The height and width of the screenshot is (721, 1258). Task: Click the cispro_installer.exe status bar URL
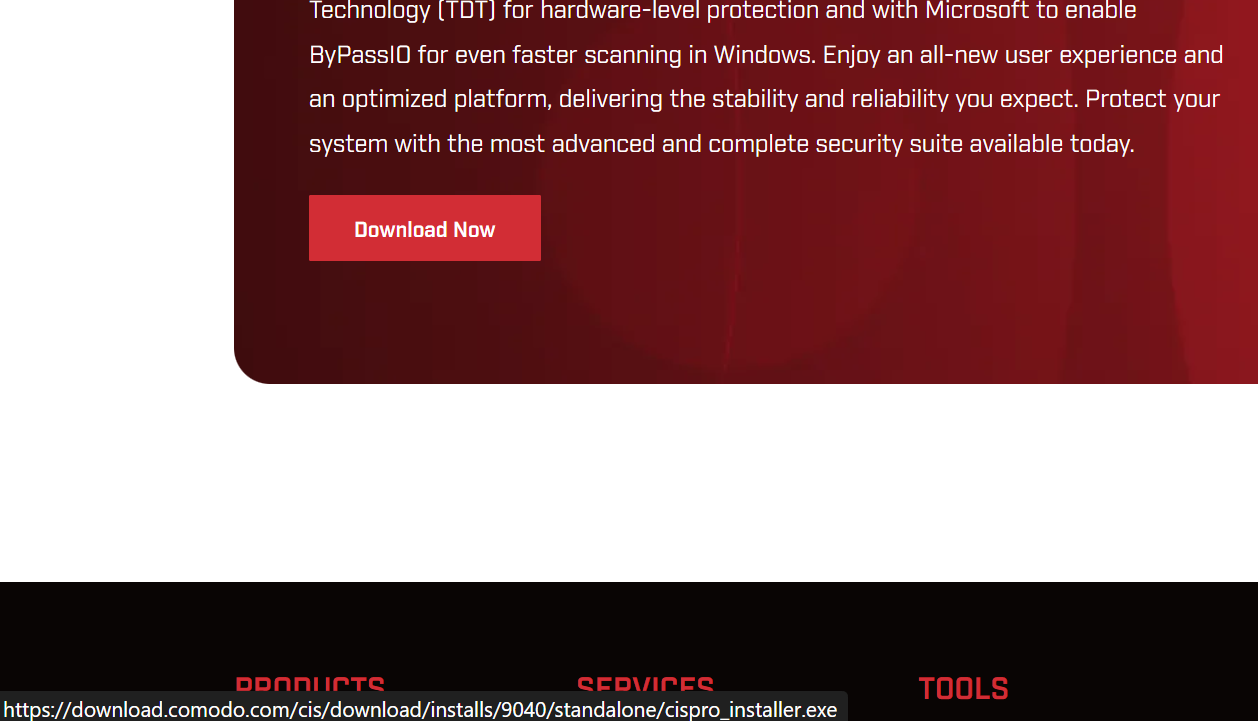coord(420,710)
